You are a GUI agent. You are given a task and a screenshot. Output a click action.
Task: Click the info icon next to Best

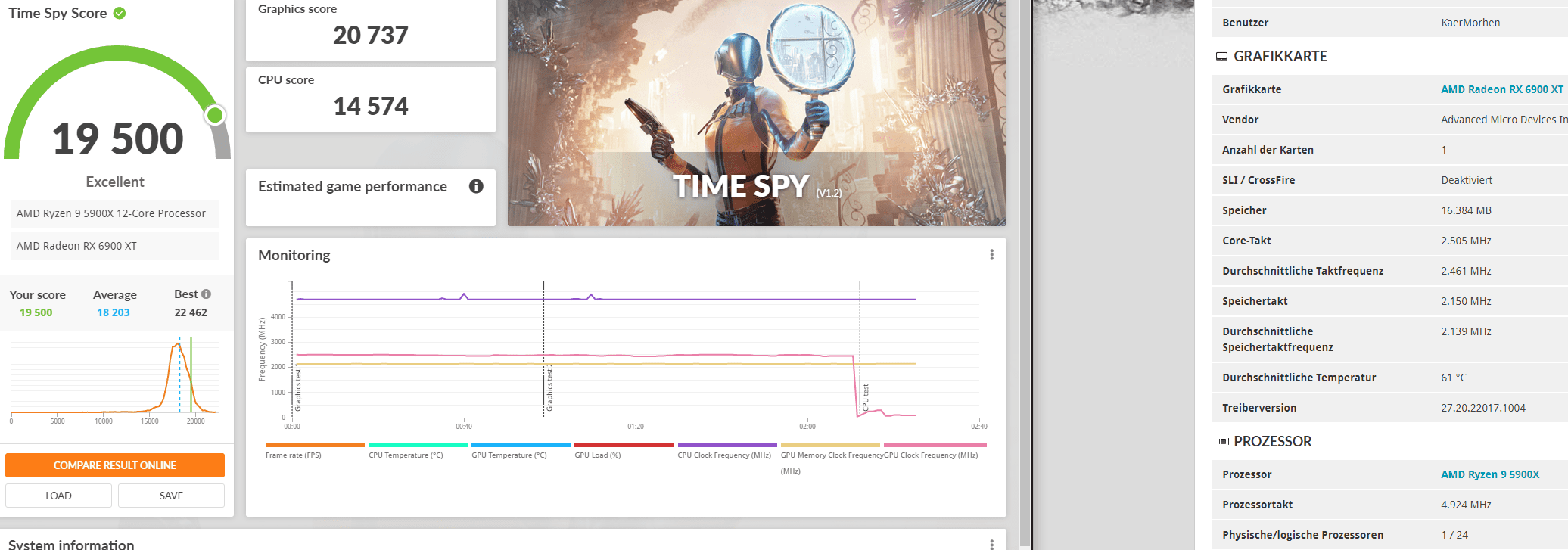coord(206,294)
